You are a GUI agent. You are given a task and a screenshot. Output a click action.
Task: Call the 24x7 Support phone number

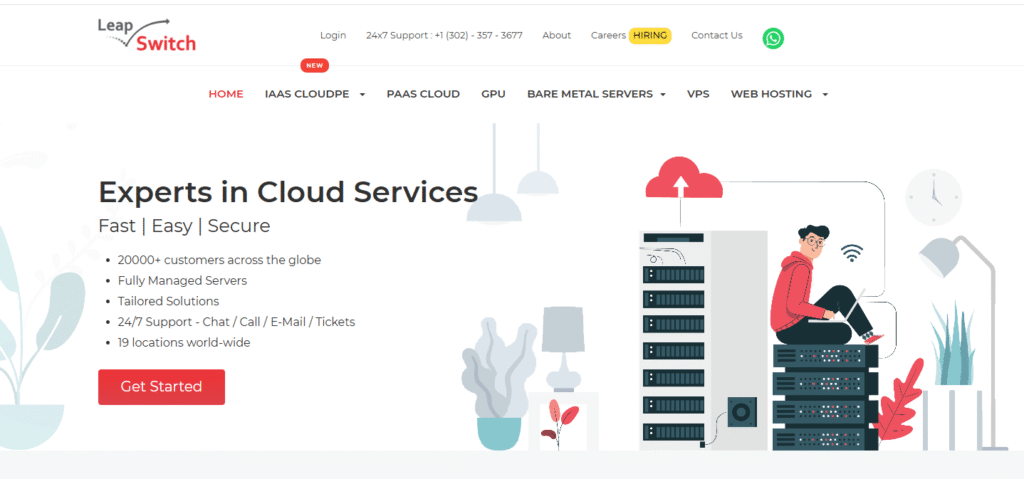pyautogui.click(x=444, y=35)
